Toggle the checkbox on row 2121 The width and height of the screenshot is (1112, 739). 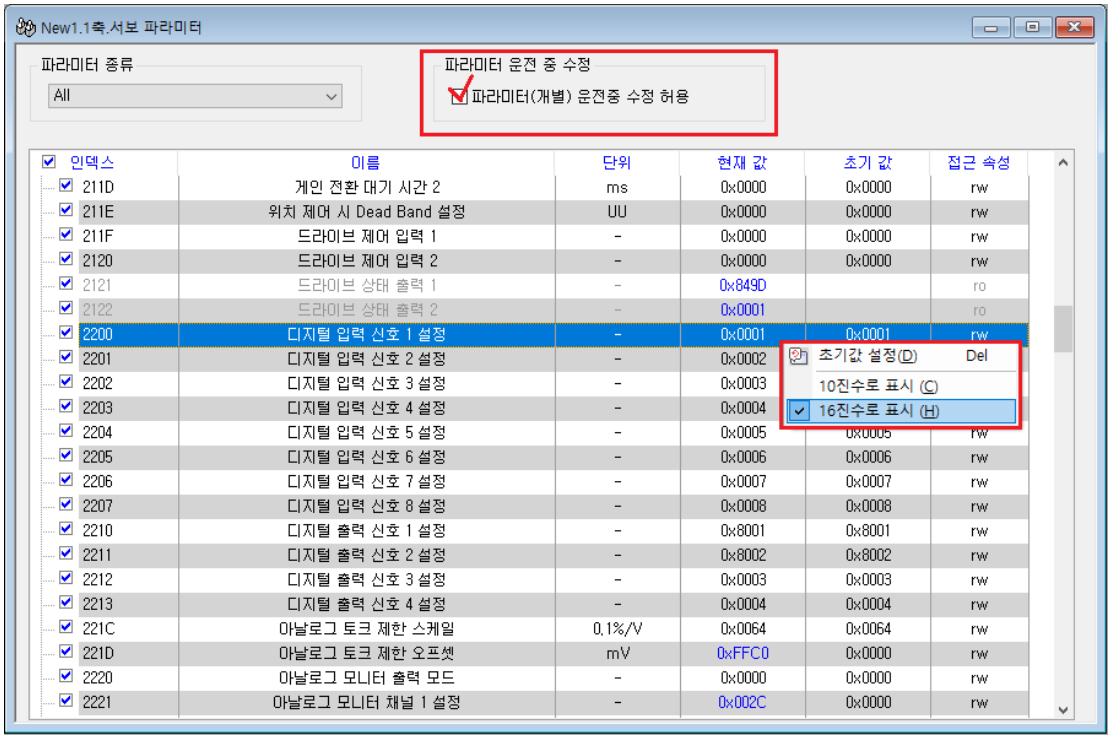click(65, 283)
